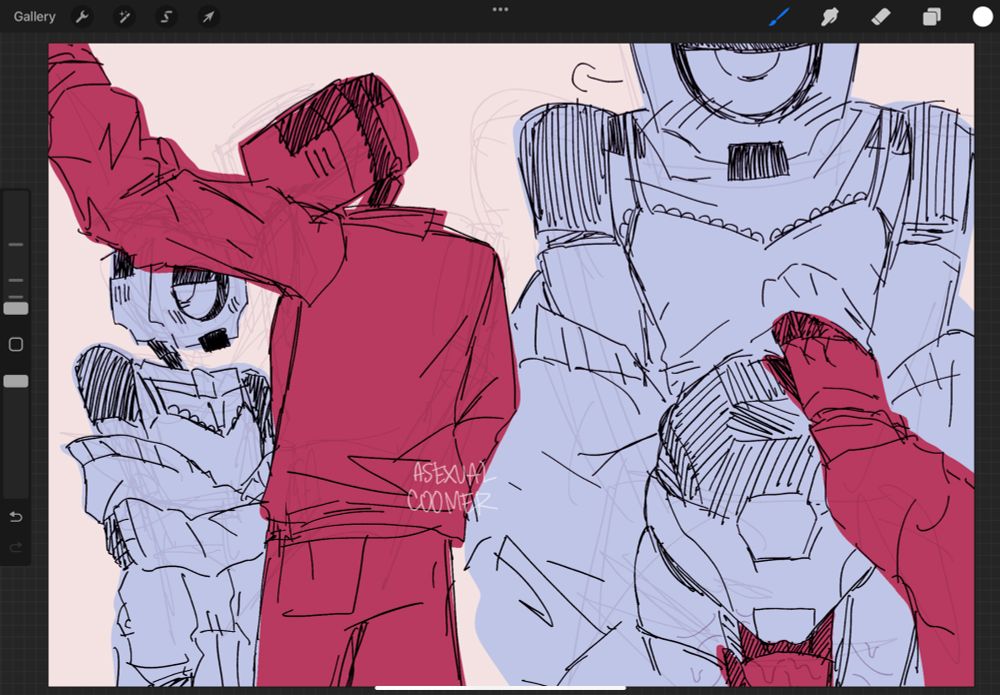
Task: Click the three-dots menu at the top center
Action: coord(501,10)
